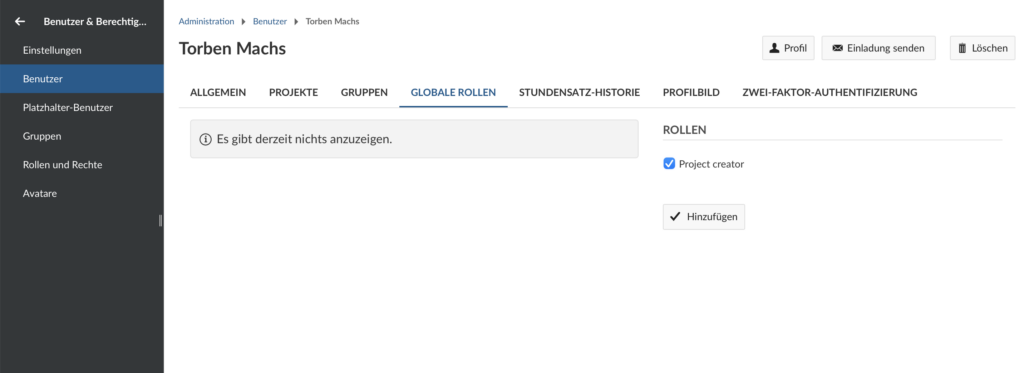1024x373 pixels.
Task: Click the person icon on Profil button
Action: click(x=775, y=48)
